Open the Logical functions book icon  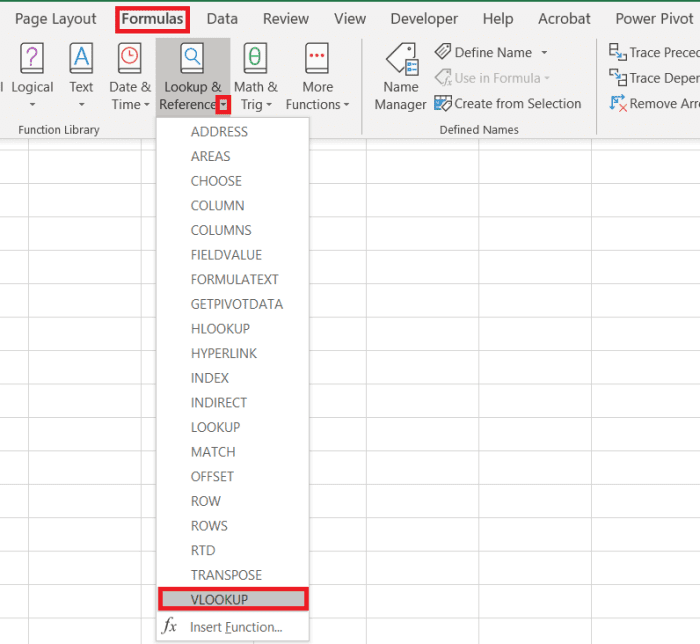pyautogui.click(x=32, y=58)
